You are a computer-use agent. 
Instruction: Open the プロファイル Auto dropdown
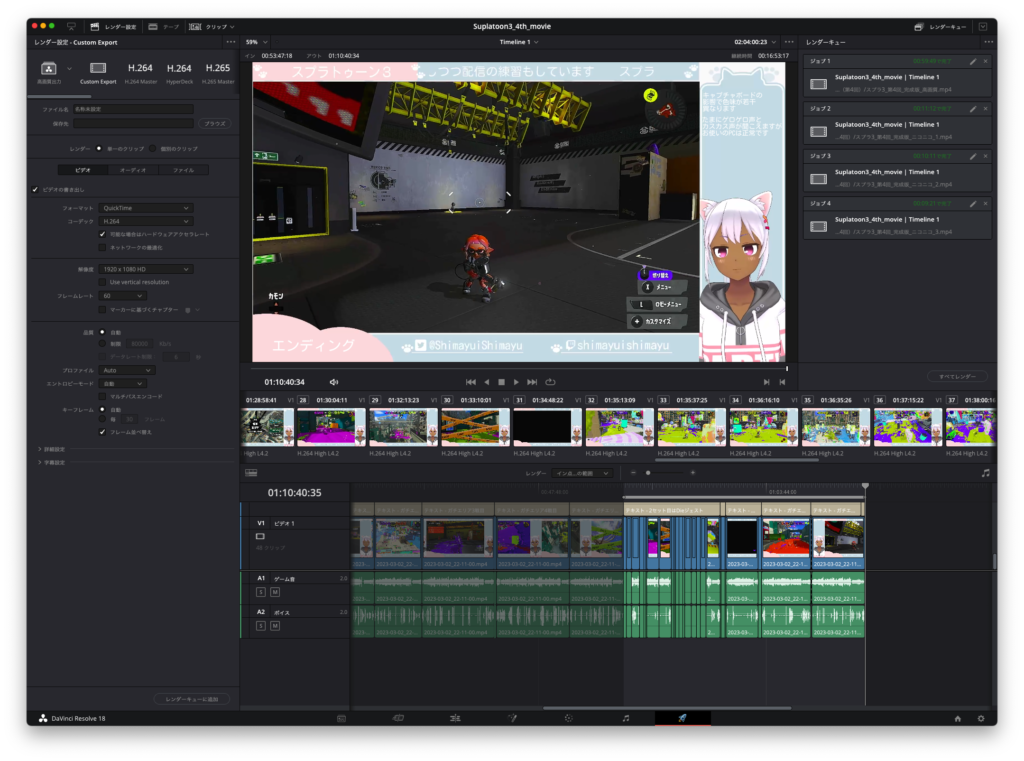coord(127,370)
